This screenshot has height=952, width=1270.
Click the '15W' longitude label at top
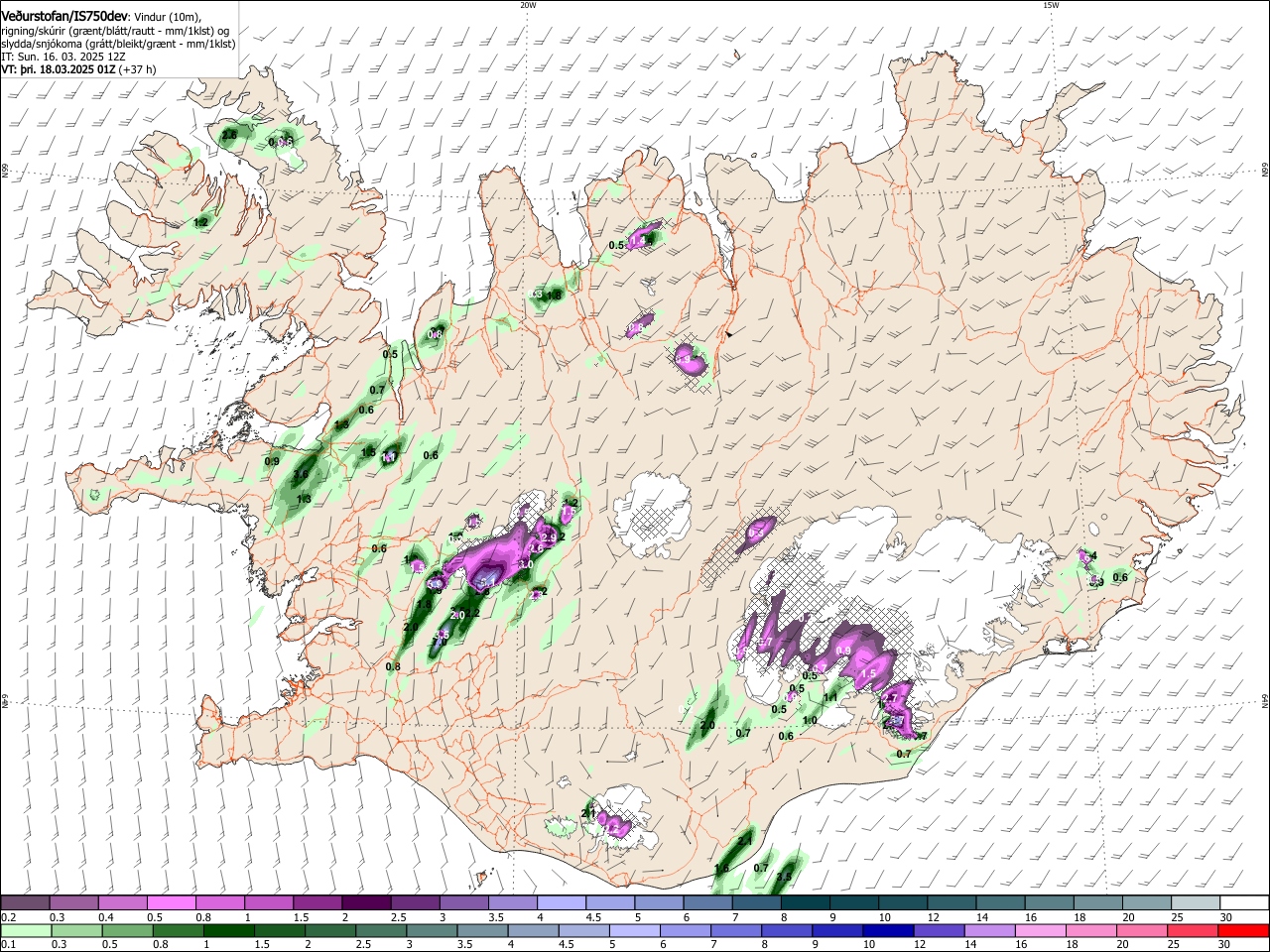[1051, 5]
